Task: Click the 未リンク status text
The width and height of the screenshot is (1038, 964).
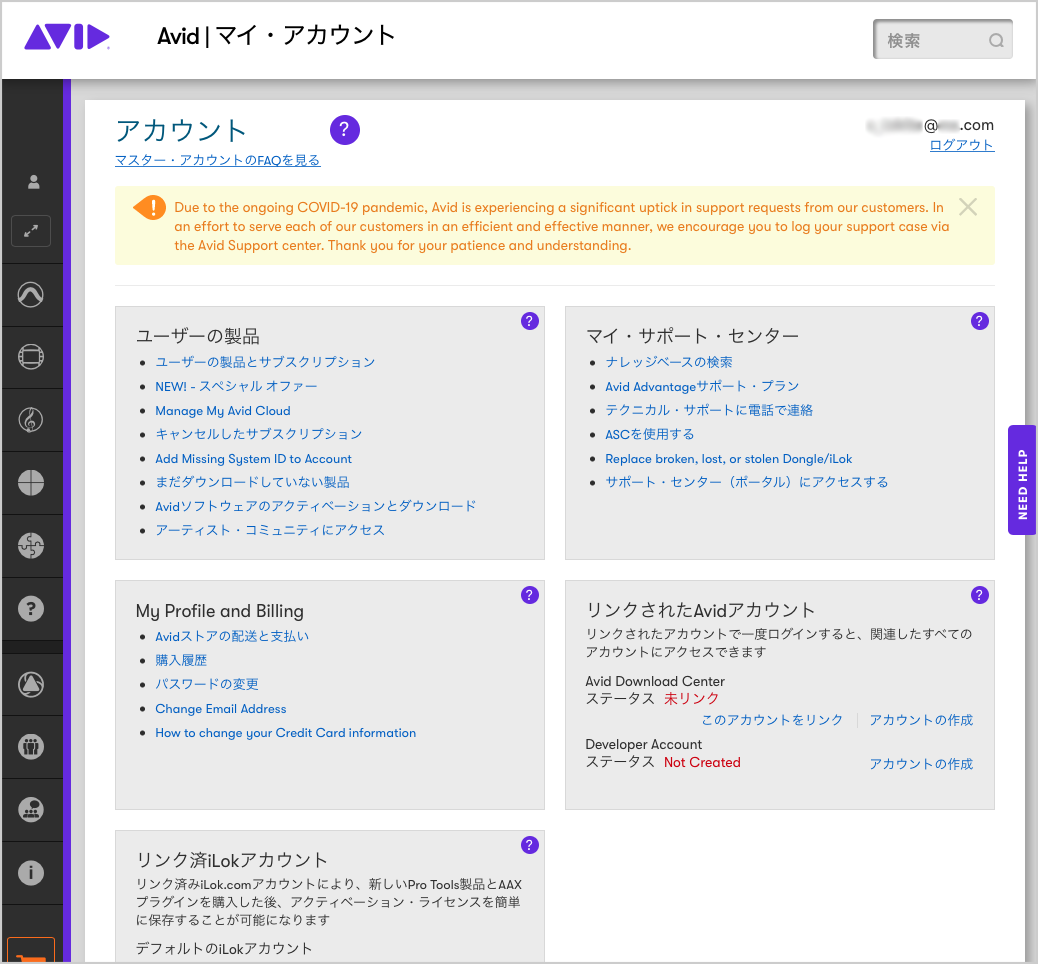Action: [691, 699]
